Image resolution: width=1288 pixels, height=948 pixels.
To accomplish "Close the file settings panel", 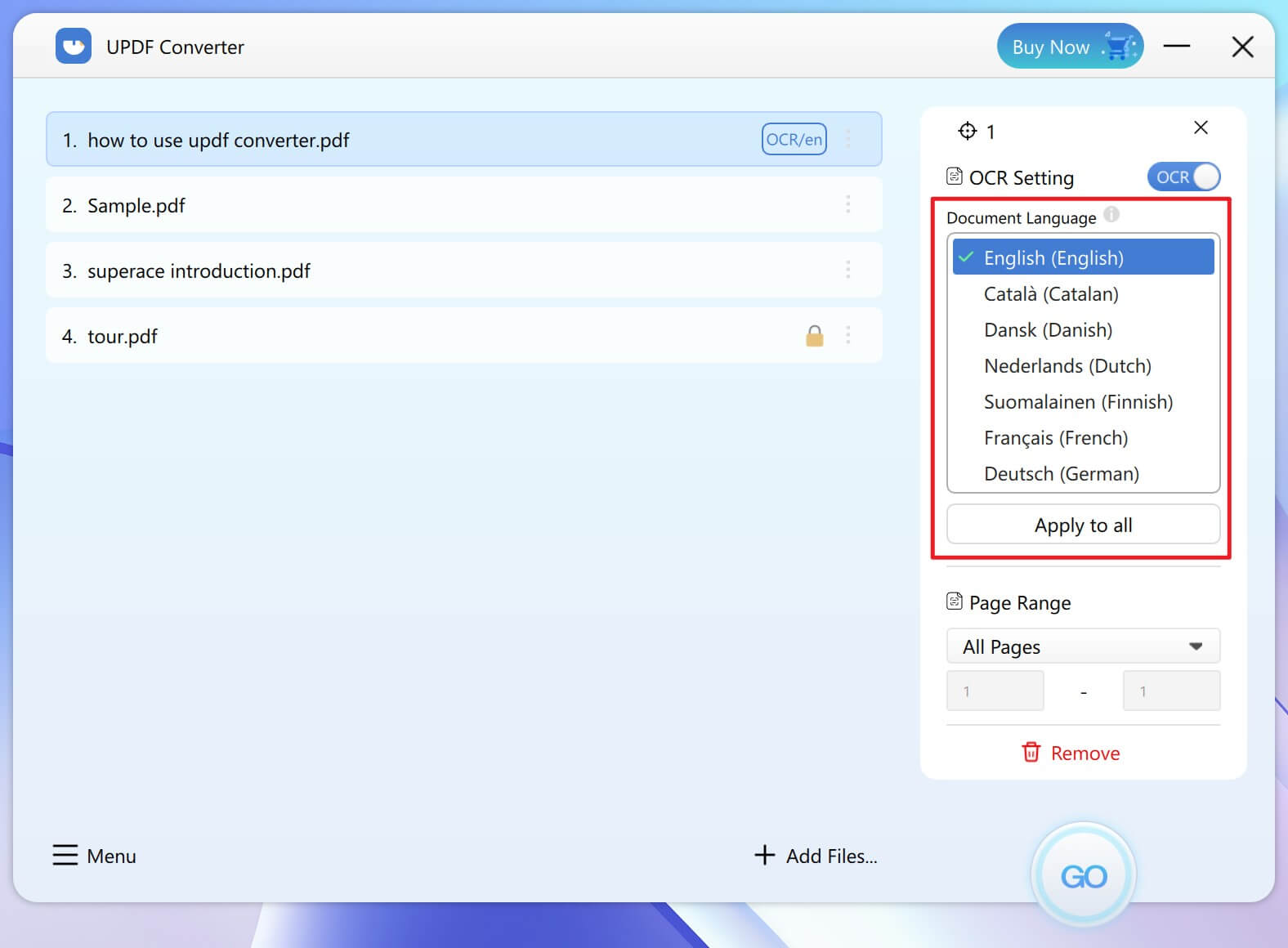I will pyautogui.click(x=1201, y=127).
